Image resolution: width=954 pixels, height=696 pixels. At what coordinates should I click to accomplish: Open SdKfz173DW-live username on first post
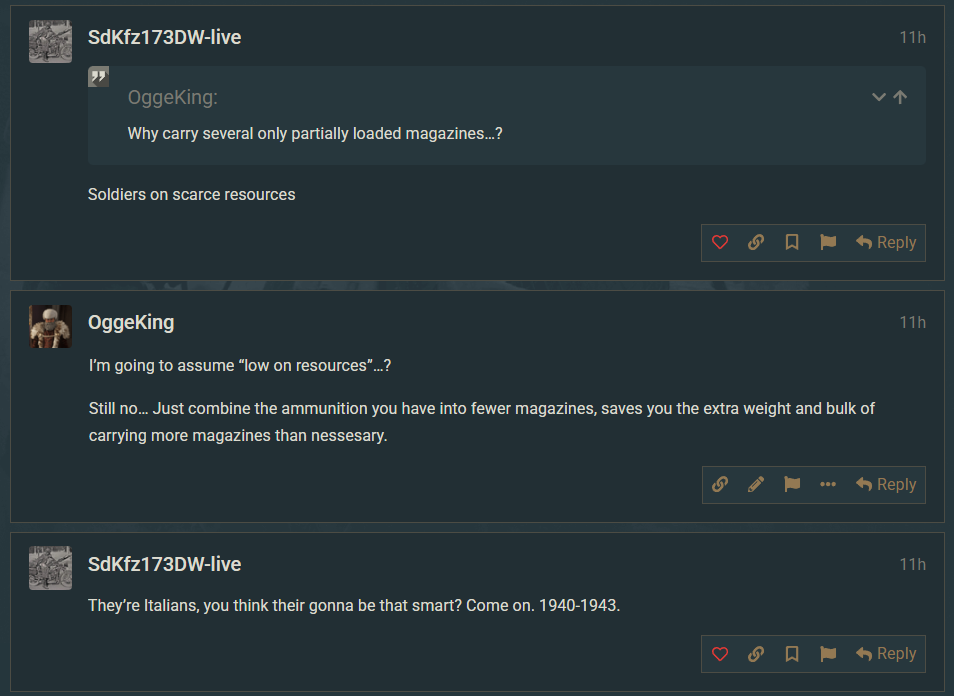tap(164, 37)
